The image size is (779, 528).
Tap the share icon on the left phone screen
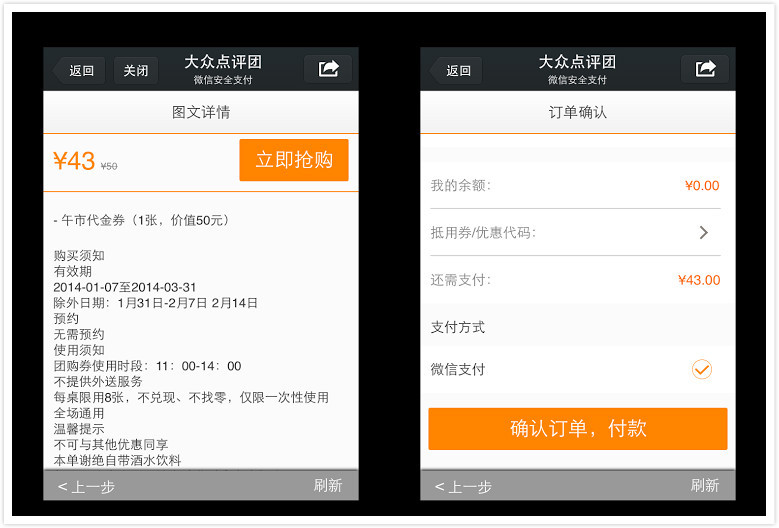328,69
